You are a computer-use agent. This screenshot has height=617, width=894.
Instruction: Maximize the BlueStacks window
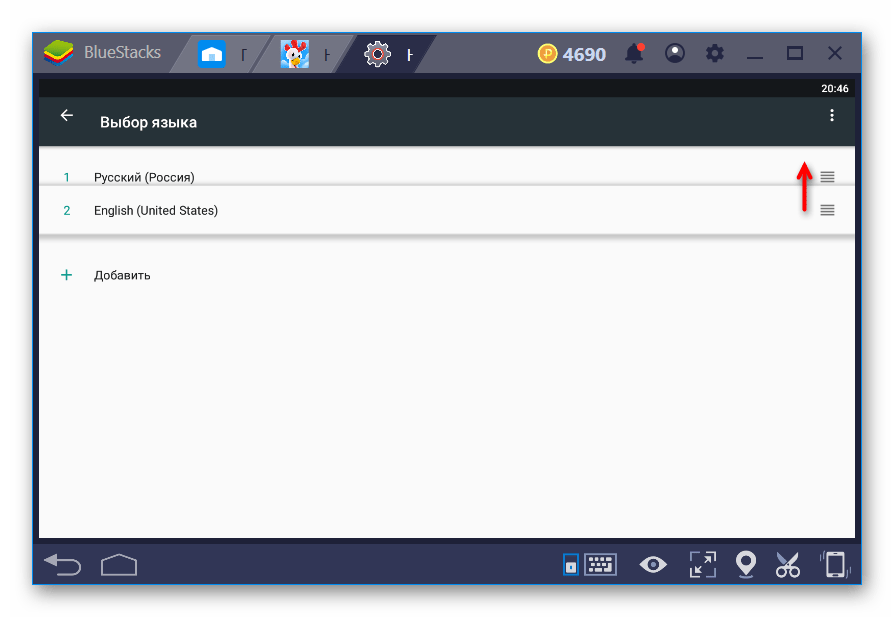[x=795, y=54]
